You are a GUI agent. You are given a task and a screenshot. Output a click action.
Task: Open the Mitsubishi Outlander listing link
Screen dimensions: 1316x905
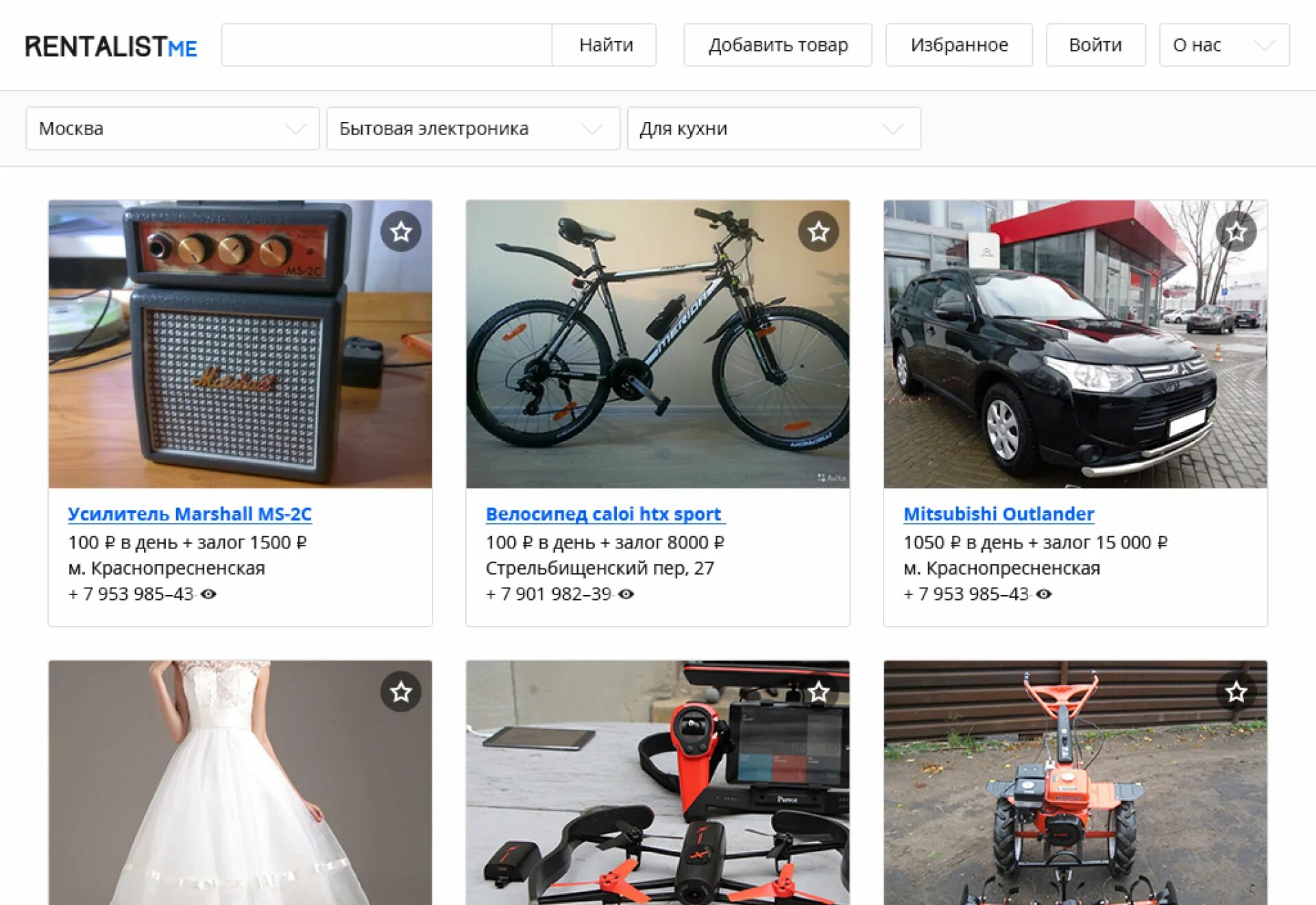pos(998,514)
